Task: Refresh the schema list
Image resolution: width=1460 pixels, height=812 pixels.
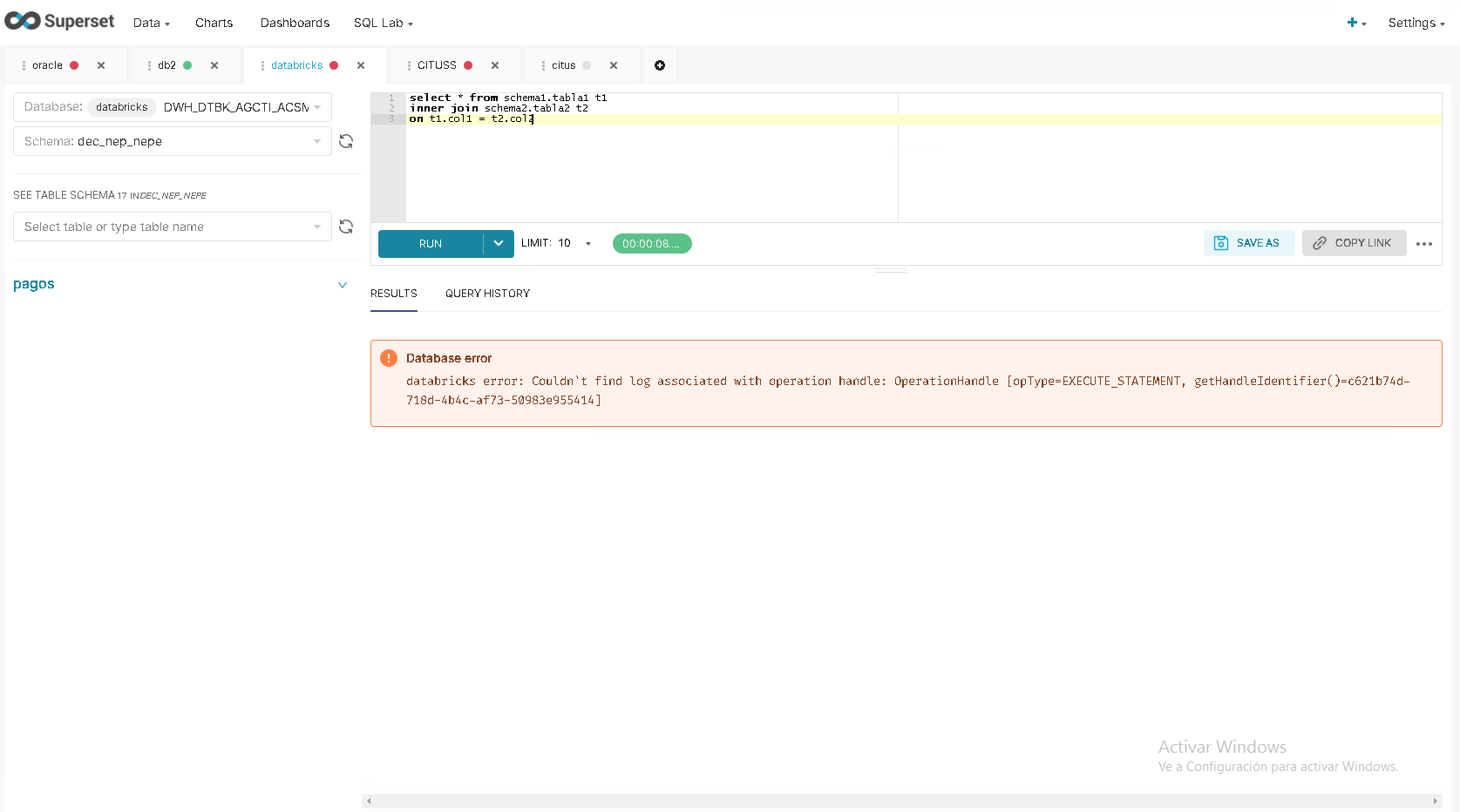Action: click(346, 141)
